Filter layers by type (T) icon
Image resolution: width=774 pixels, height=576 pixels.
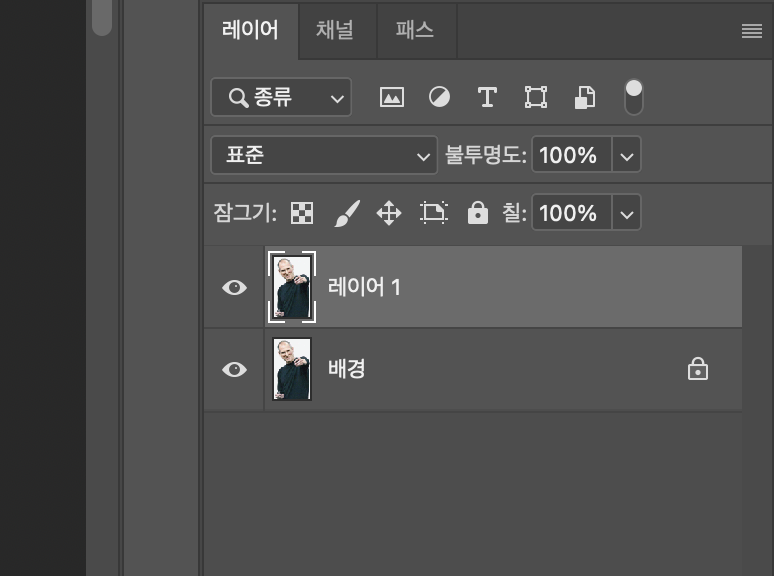pyautogui.click(x=487, y=97)
